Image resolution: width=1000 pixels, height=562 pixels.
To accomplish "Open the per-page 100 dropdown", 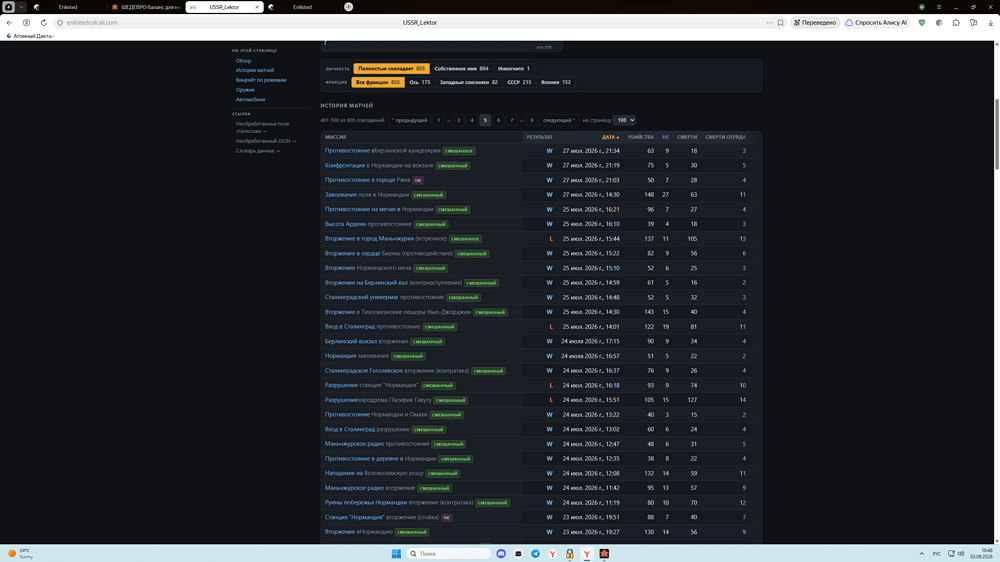I will tap(624, 120).
